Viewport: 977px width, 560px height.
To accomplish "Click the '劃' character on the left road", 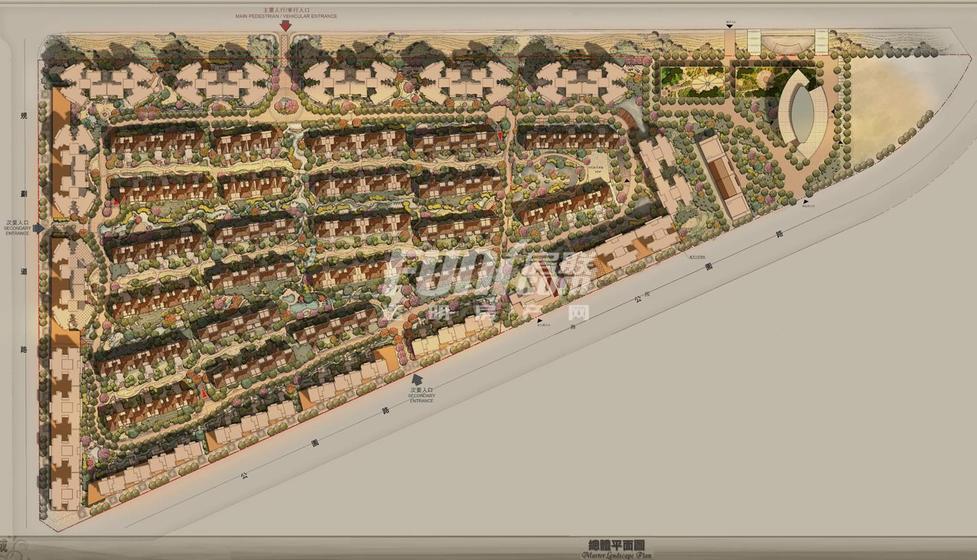I will point(24,194).
